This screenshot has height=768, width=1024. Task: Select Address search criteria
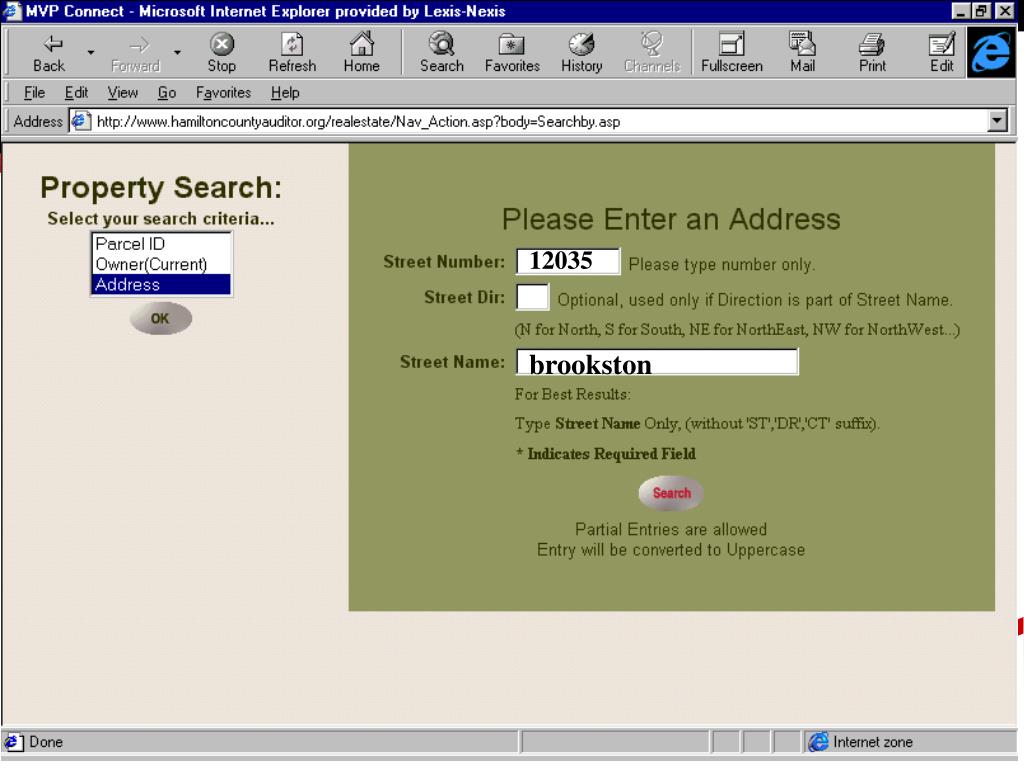click(x=161, y=285)
